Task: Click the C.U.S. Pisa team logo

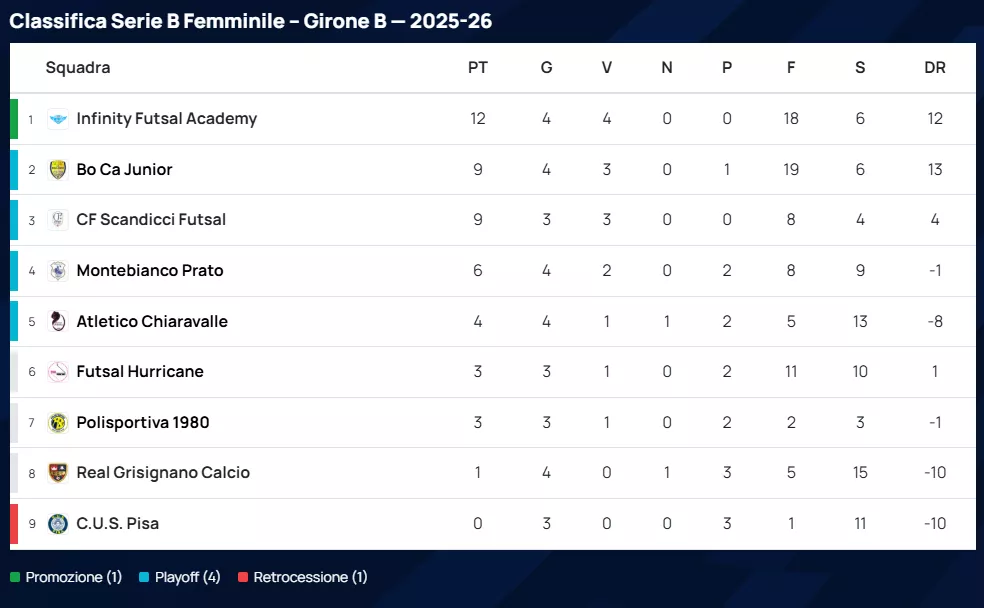Action: point(58,524)
